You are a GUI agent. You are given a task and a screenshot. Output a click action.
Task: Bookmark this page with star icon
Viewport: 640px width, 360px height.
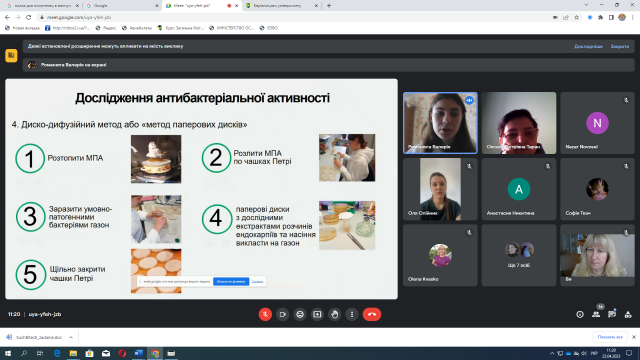(x=576, y=18)
